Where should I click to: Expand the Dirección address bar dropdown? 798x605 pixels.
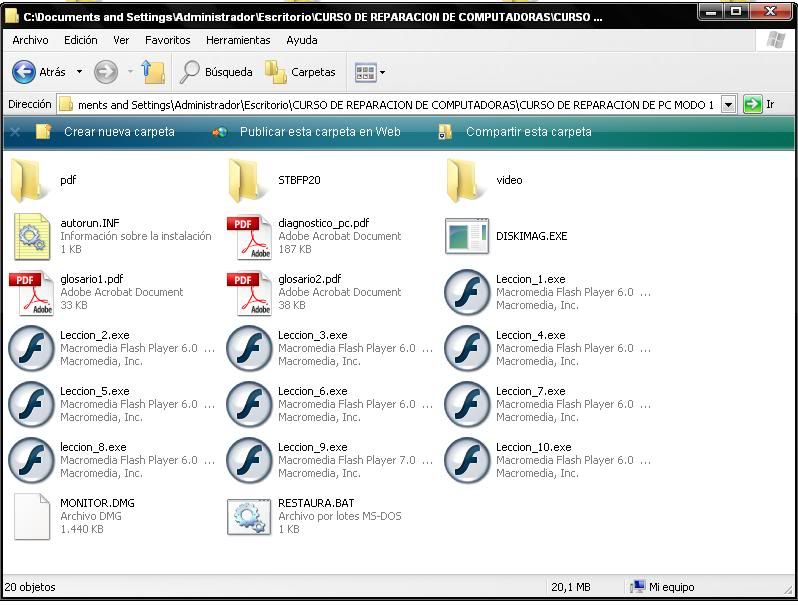tap(728, 105)
